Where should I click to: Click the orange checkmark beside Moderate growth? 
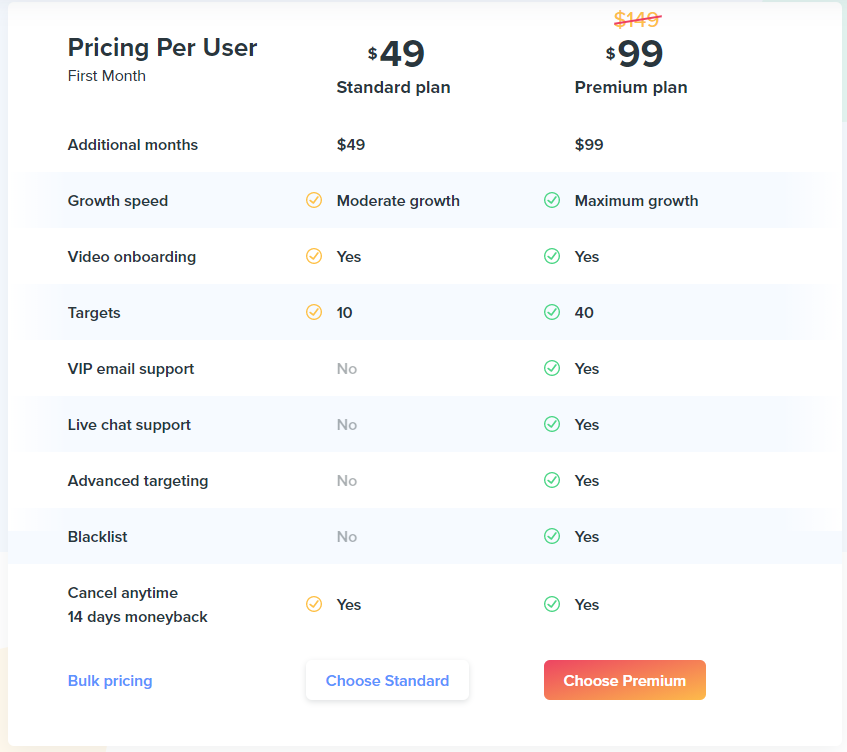tap(314, 200)
